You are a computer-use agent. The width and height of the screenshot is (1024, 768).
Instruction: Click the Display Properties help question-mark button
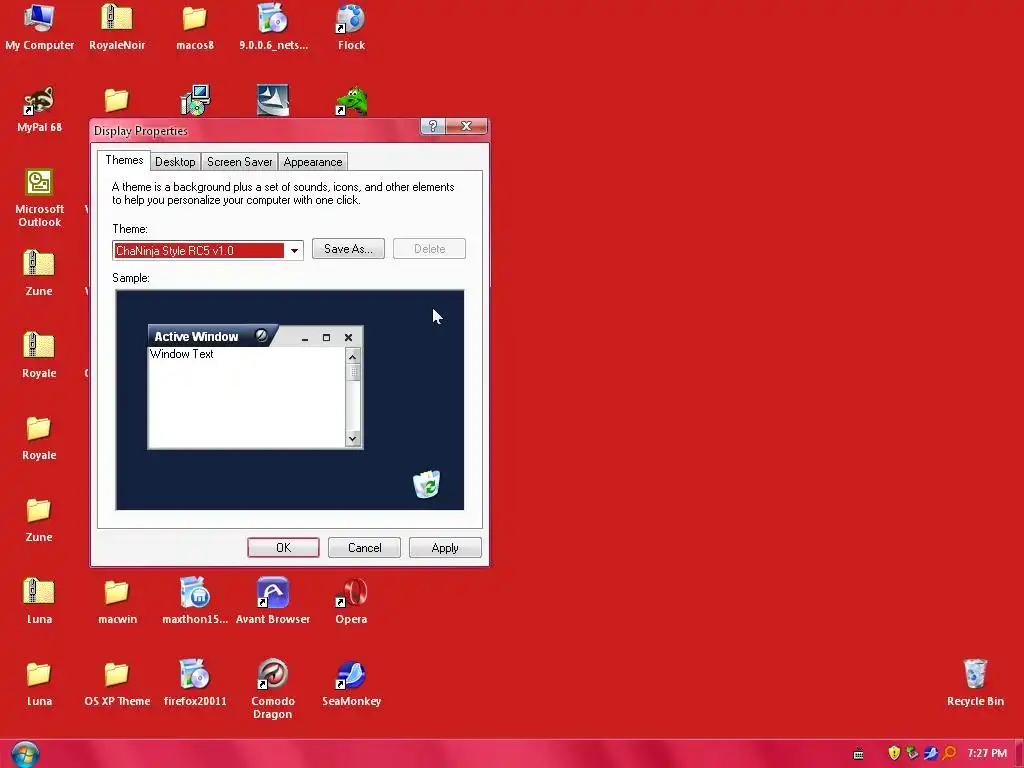(432, 126)
